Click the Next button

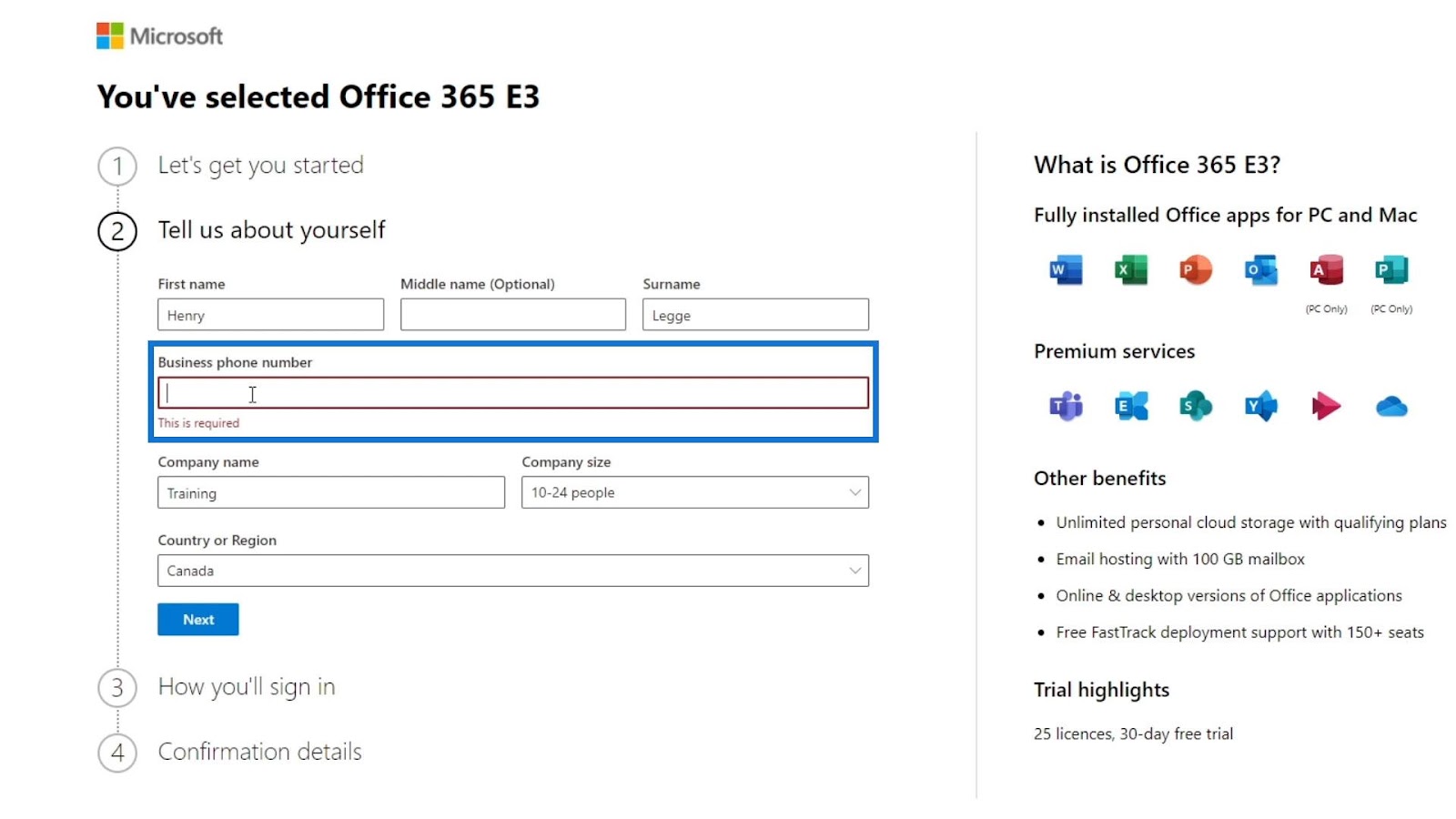tap(198, 620)
